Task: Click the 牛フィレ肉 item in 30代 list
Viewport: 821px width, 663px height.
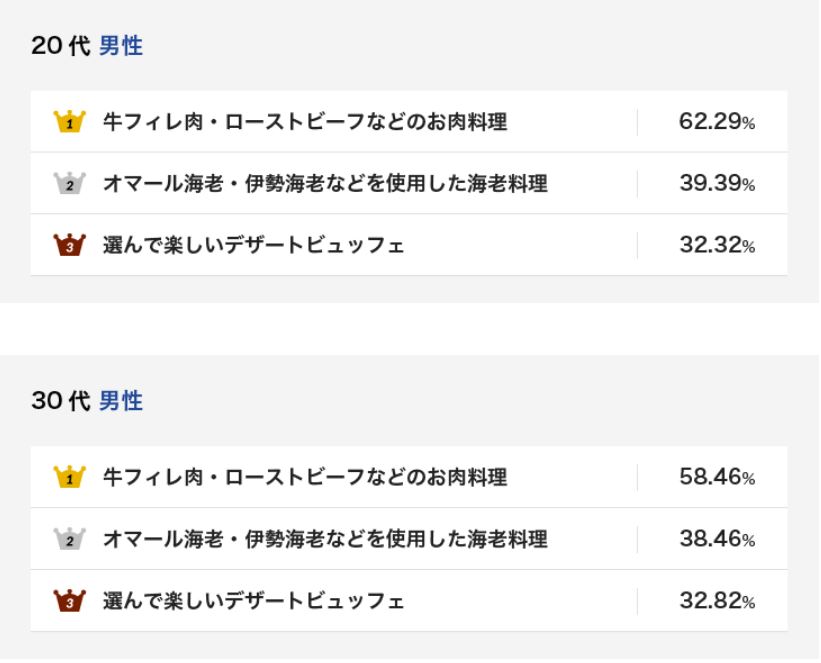Action: click(305, 478)
